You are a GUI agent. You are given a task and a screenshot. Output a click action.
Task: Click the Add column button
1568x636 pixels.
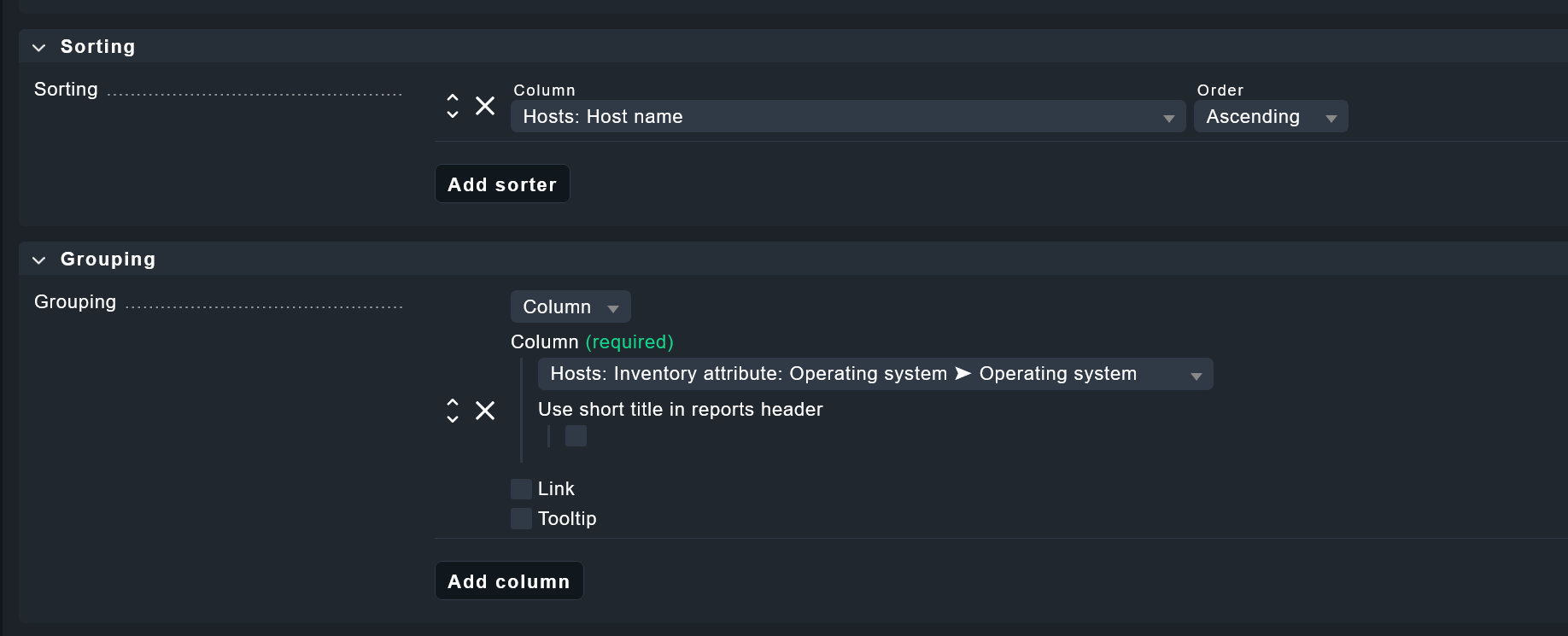tap(509, 581)
